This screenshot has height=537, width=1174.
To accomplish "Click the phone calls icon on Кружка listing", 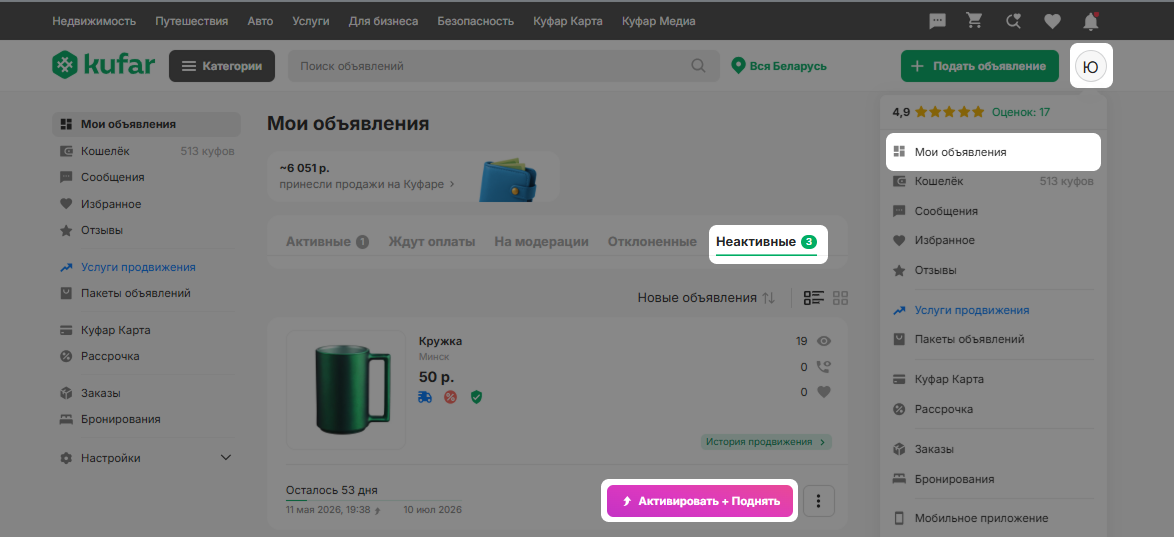I will [824, 367].
